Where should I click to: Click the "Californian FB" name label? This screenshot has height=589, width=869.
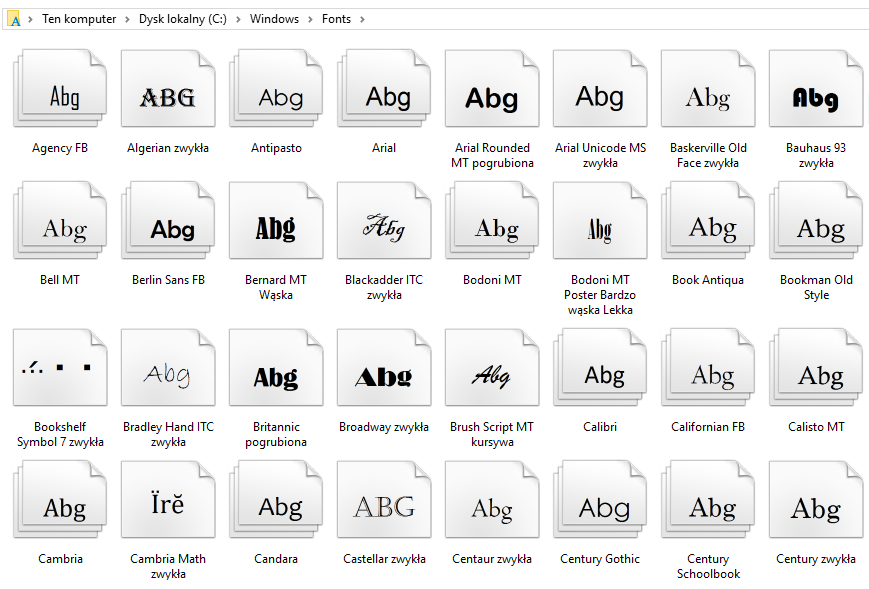click(x=708, y=427)
